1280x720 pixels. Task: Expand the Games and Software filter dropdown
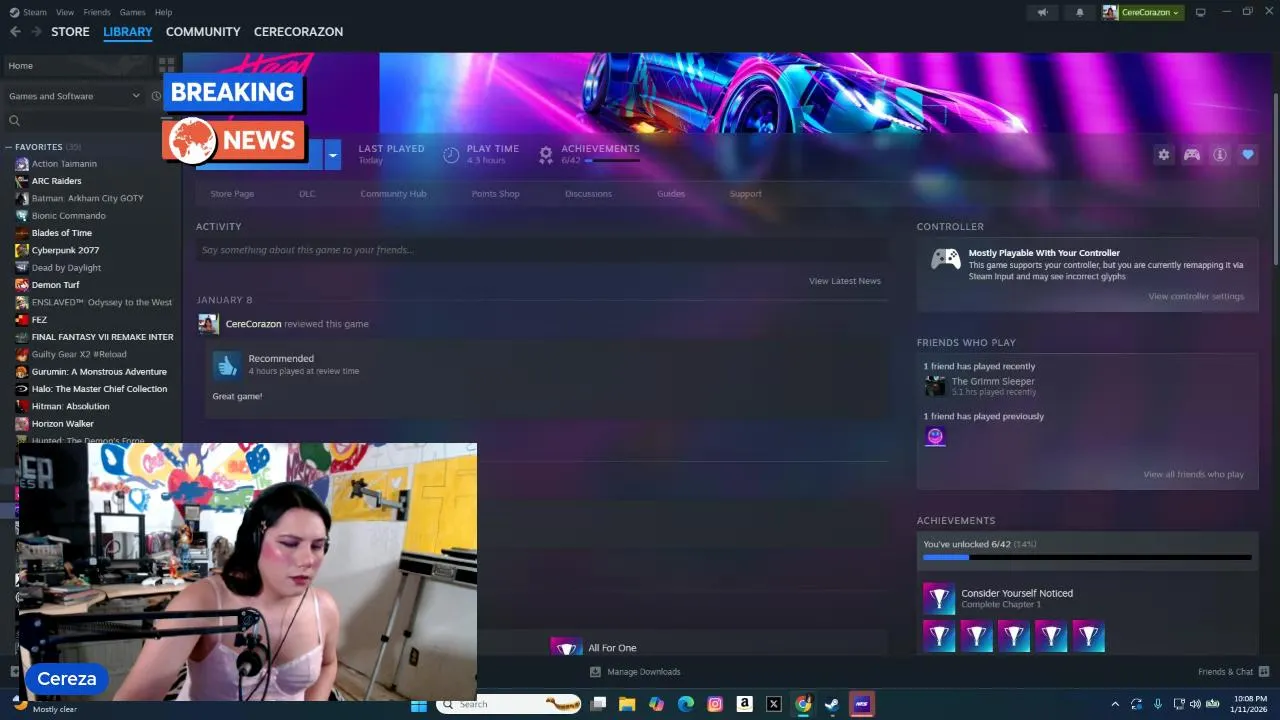pos(136,96)
